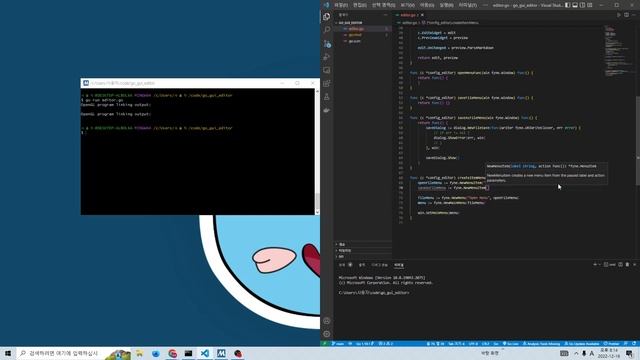
Task: Click the kill terminal trash icon
Action: pyautogui.click(x=627, y=264)
